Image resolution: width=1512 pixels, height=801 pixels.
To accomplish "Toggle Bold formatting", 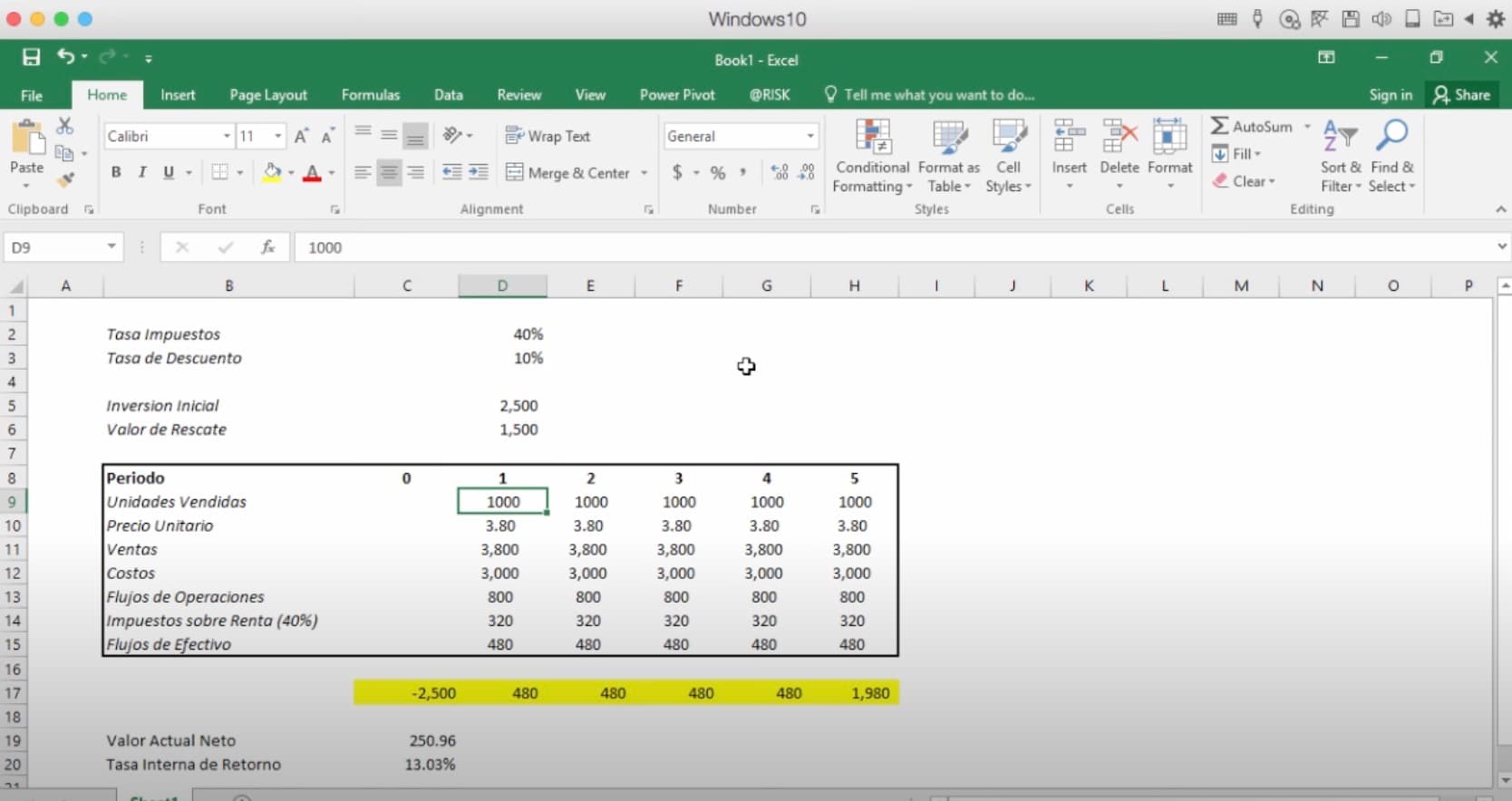I will pos(116,172).
